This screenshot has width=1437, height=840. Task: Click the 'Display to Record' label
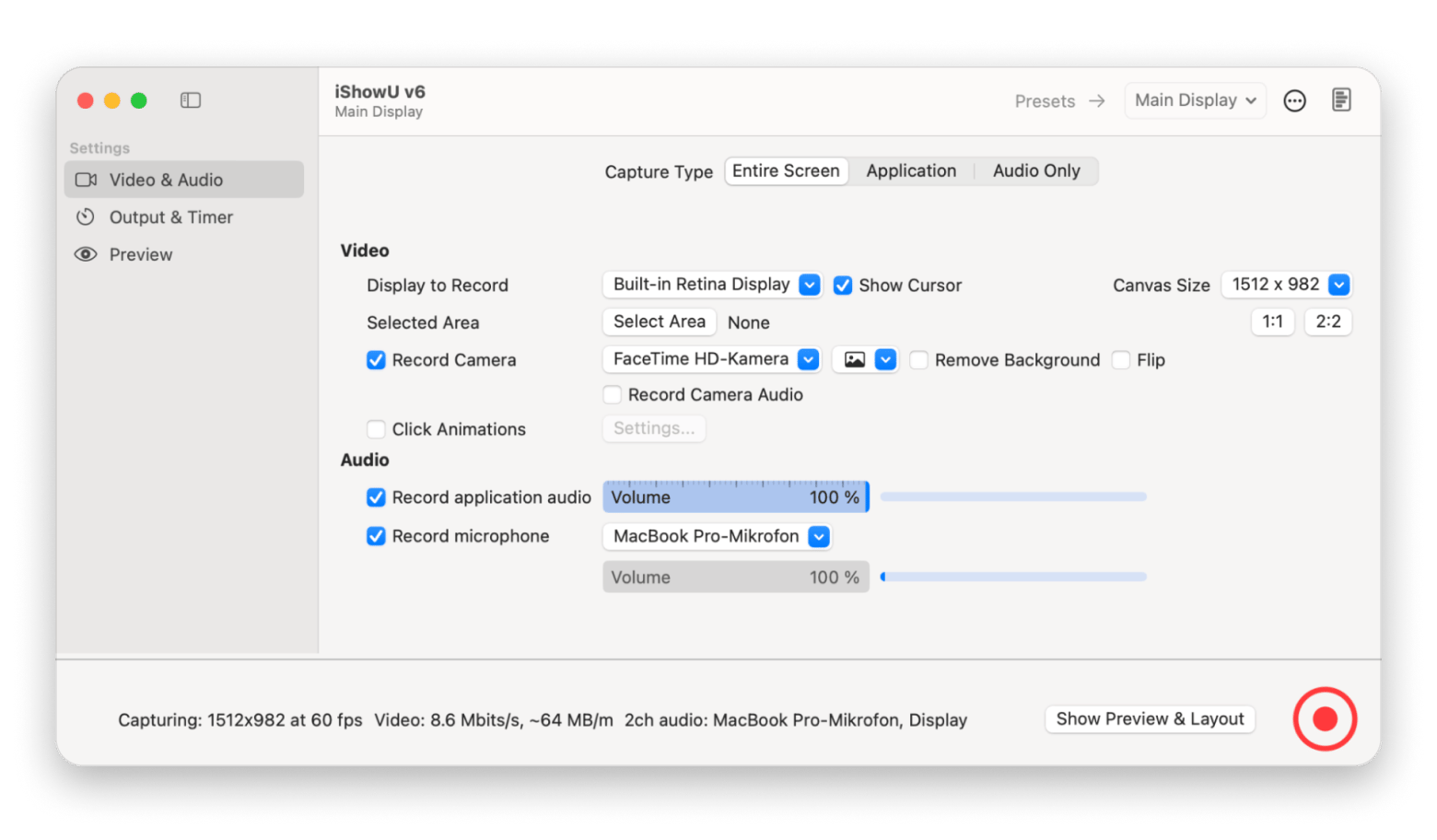pyautogui.click(x=438, y=286)
